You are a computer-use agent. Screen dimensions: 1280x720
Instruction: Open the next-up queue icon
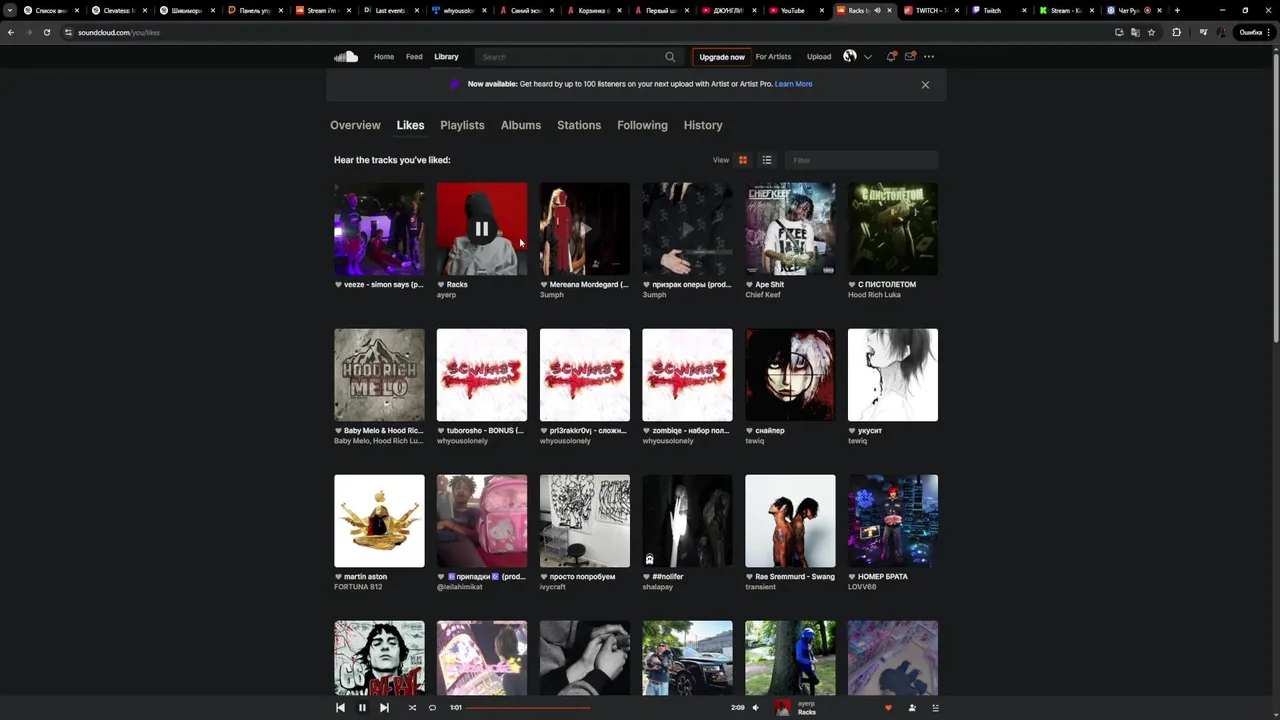(935, 708)
